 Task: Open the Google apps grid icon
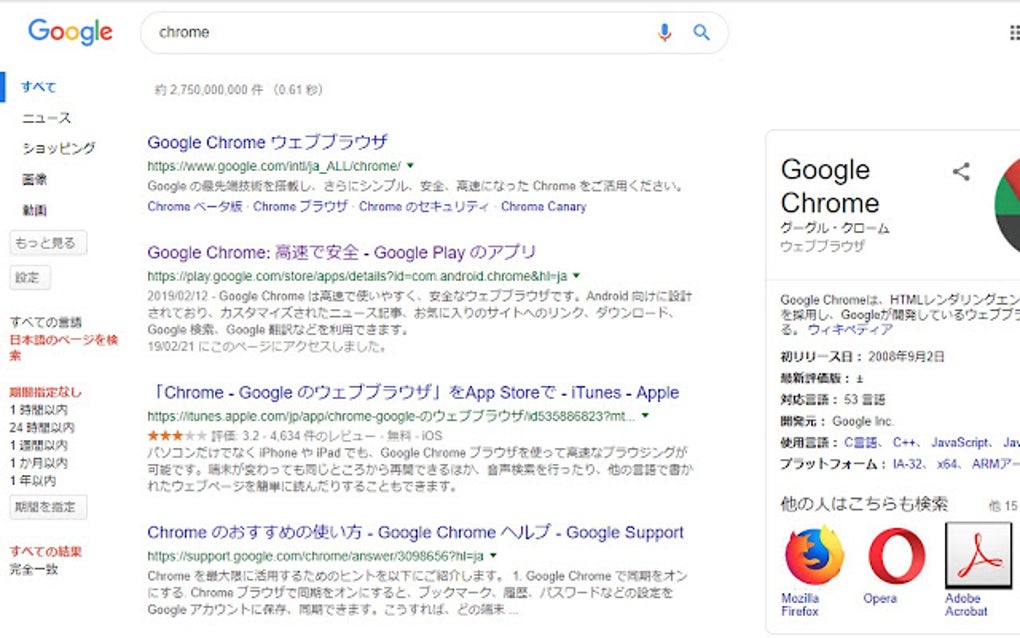point(1014,32)
